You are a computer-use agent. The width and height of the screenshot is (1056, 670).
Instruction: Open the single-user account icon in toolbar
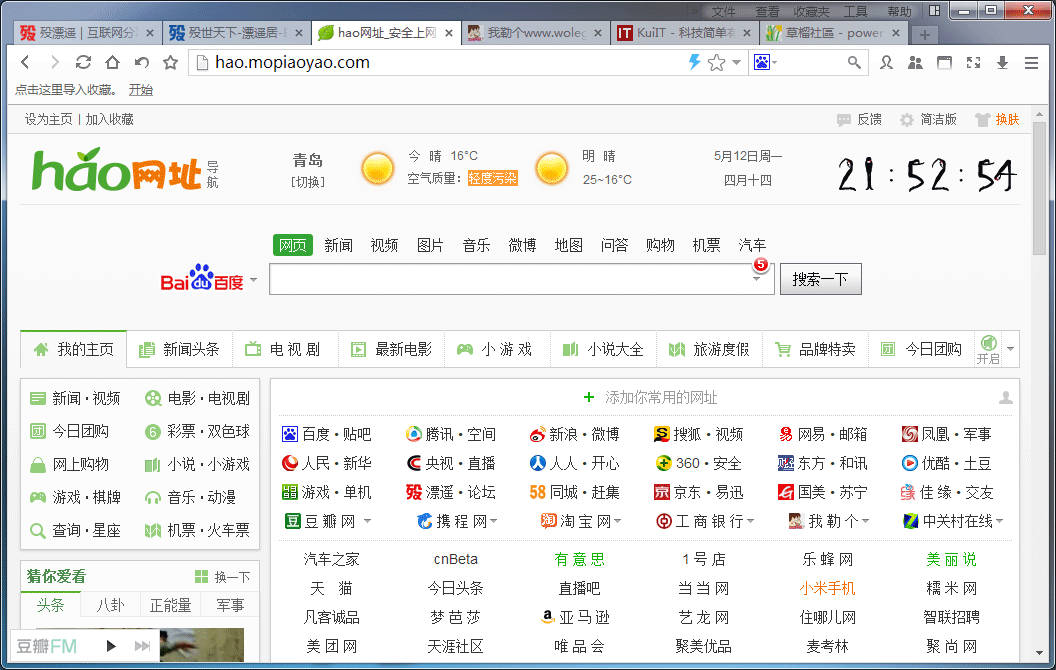pos(886,63)
